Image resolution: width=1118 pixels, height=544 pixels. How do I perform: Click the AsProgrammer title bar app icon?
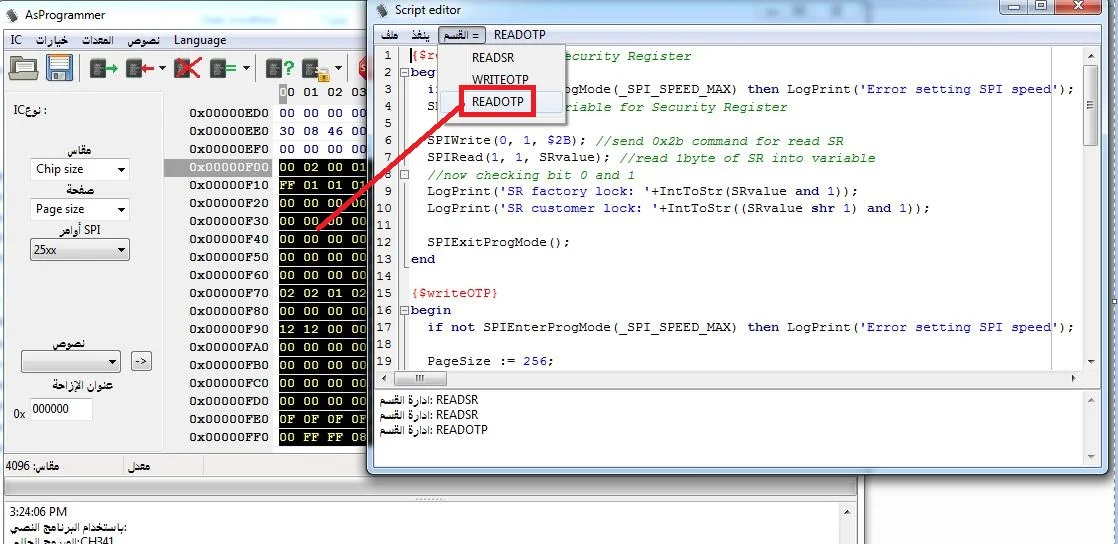coord(12,14)
